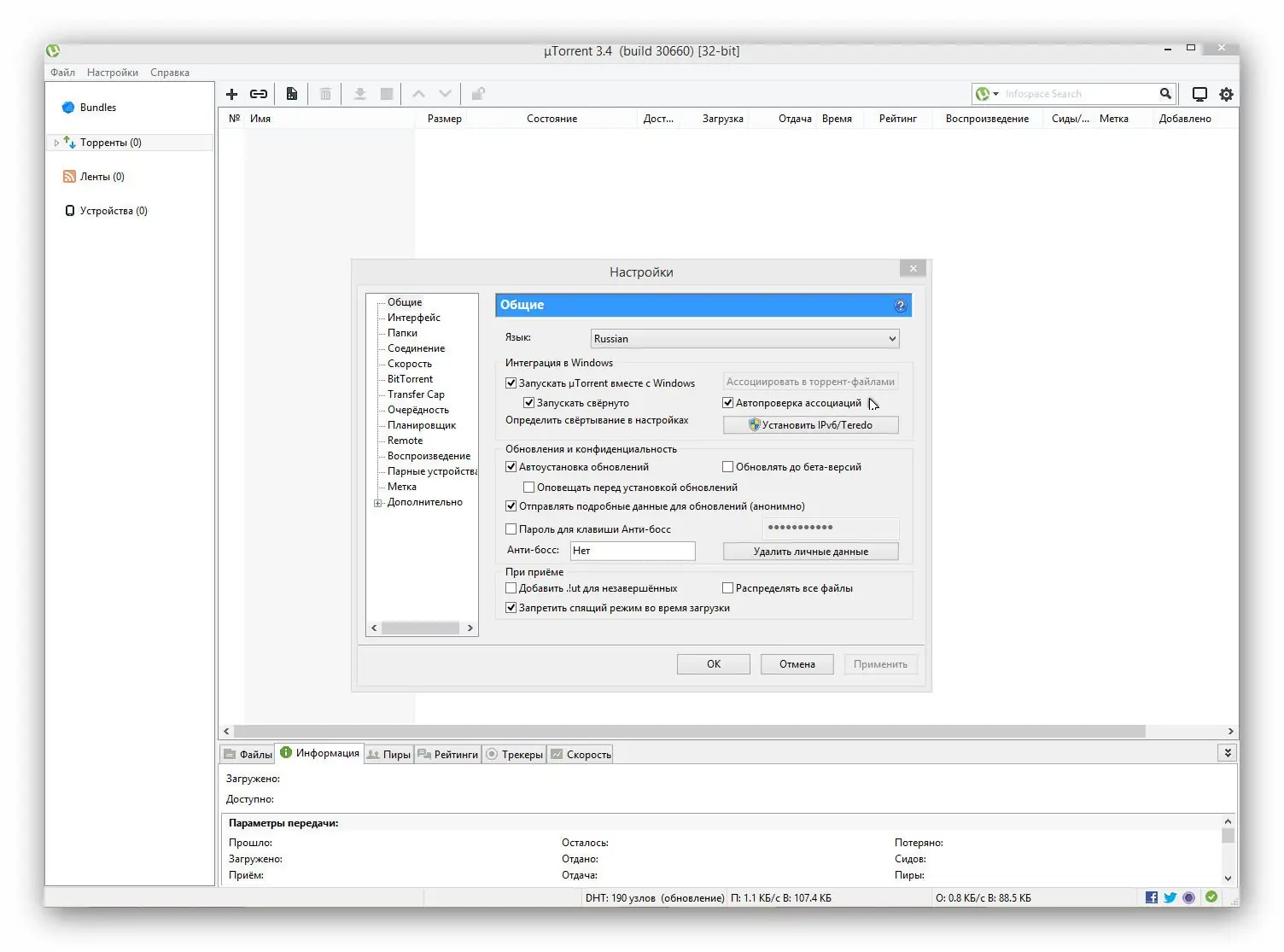Select Соединение in settings tree
Screen dimensions: 1284x952
[417, 348]
